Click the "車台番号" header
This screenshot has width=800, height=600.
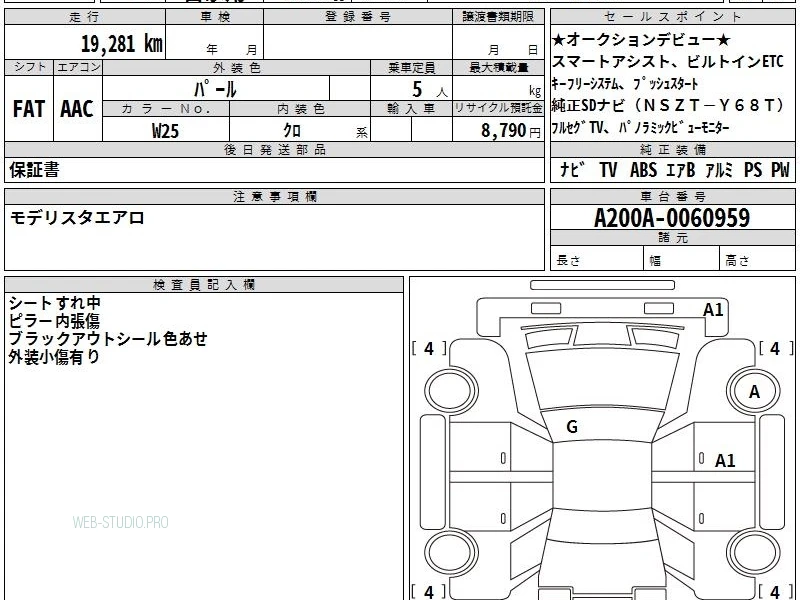672,196
